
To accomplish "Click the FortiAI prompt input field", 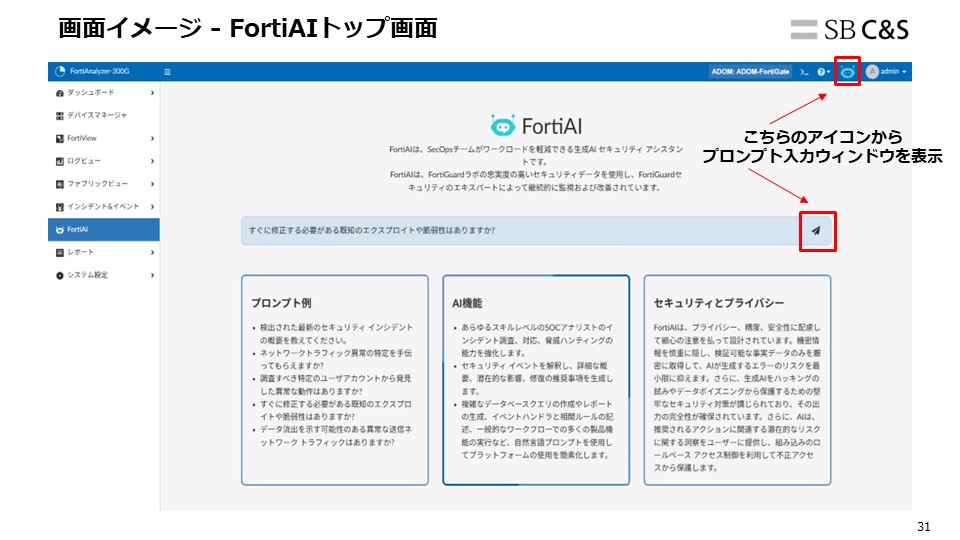I will 520,230.
